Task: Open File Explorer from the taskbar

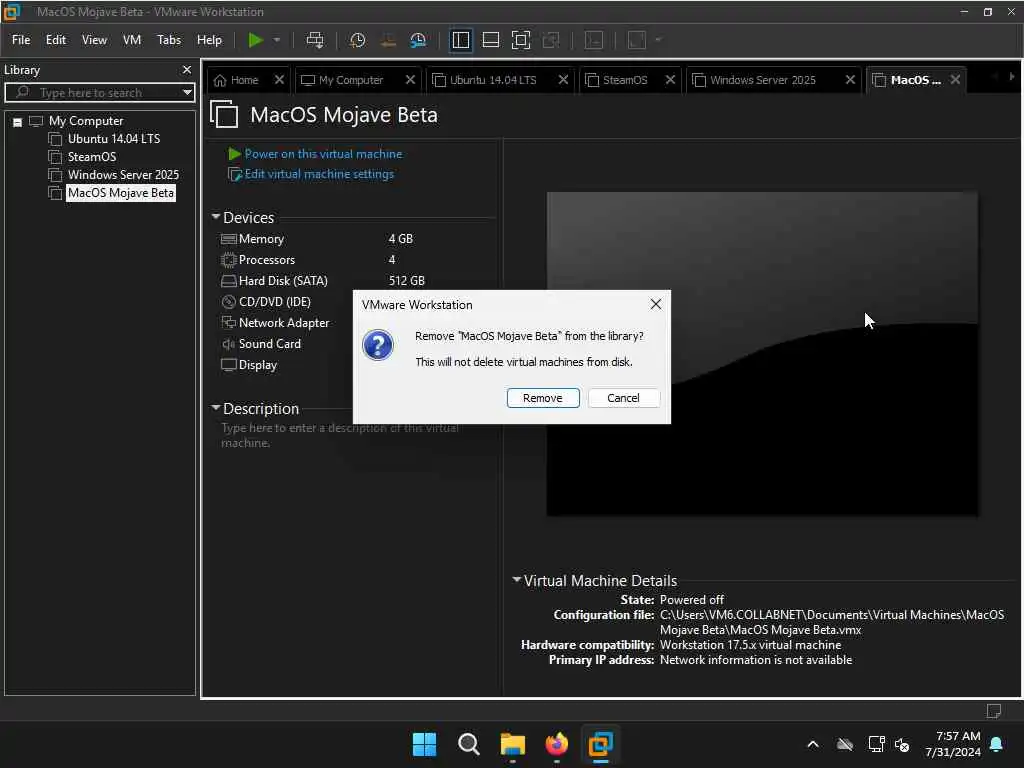Action: [513, 744]
